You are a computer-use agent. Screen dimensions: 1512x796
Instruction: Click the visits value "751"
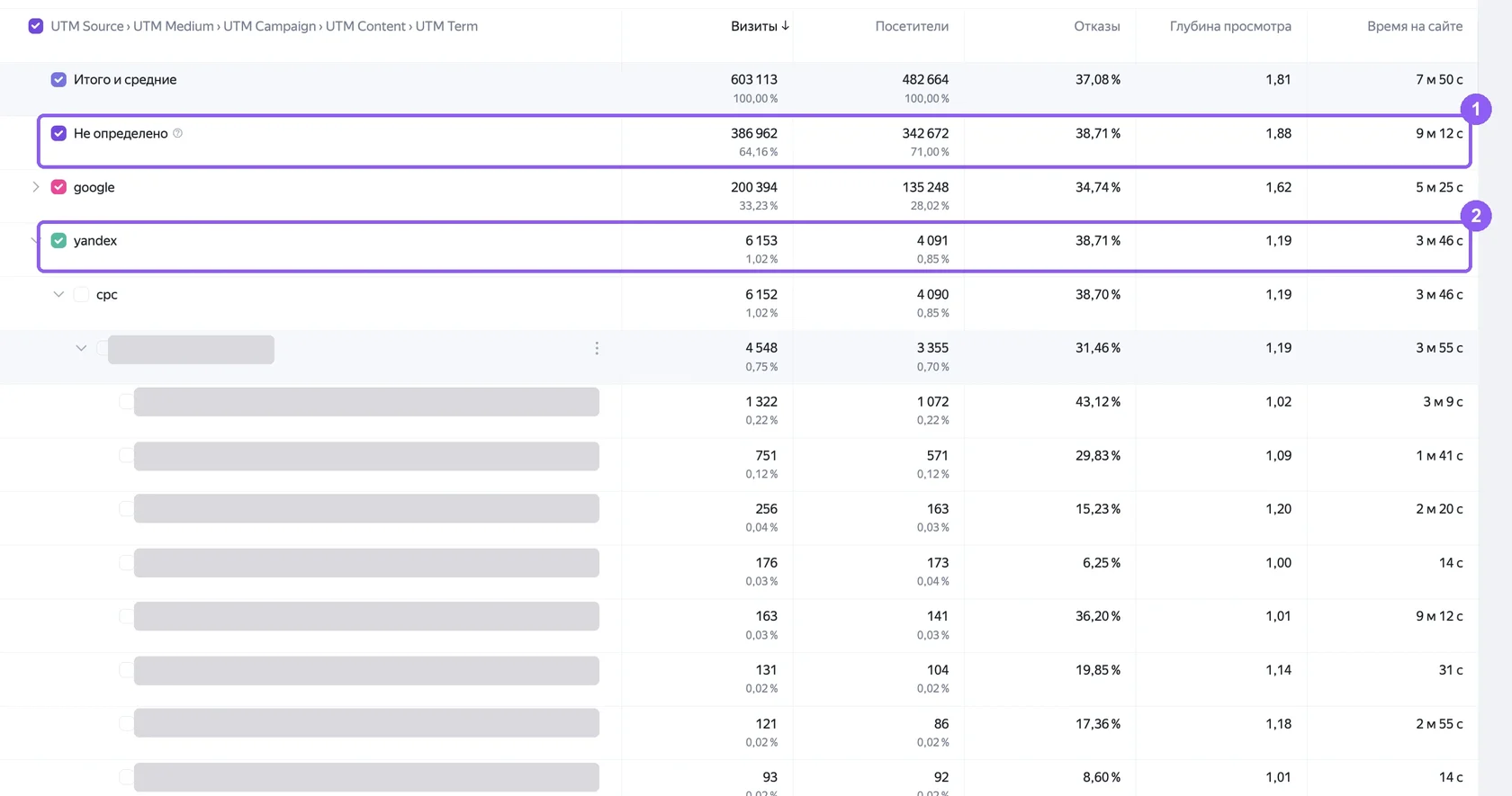coord(767,455)
